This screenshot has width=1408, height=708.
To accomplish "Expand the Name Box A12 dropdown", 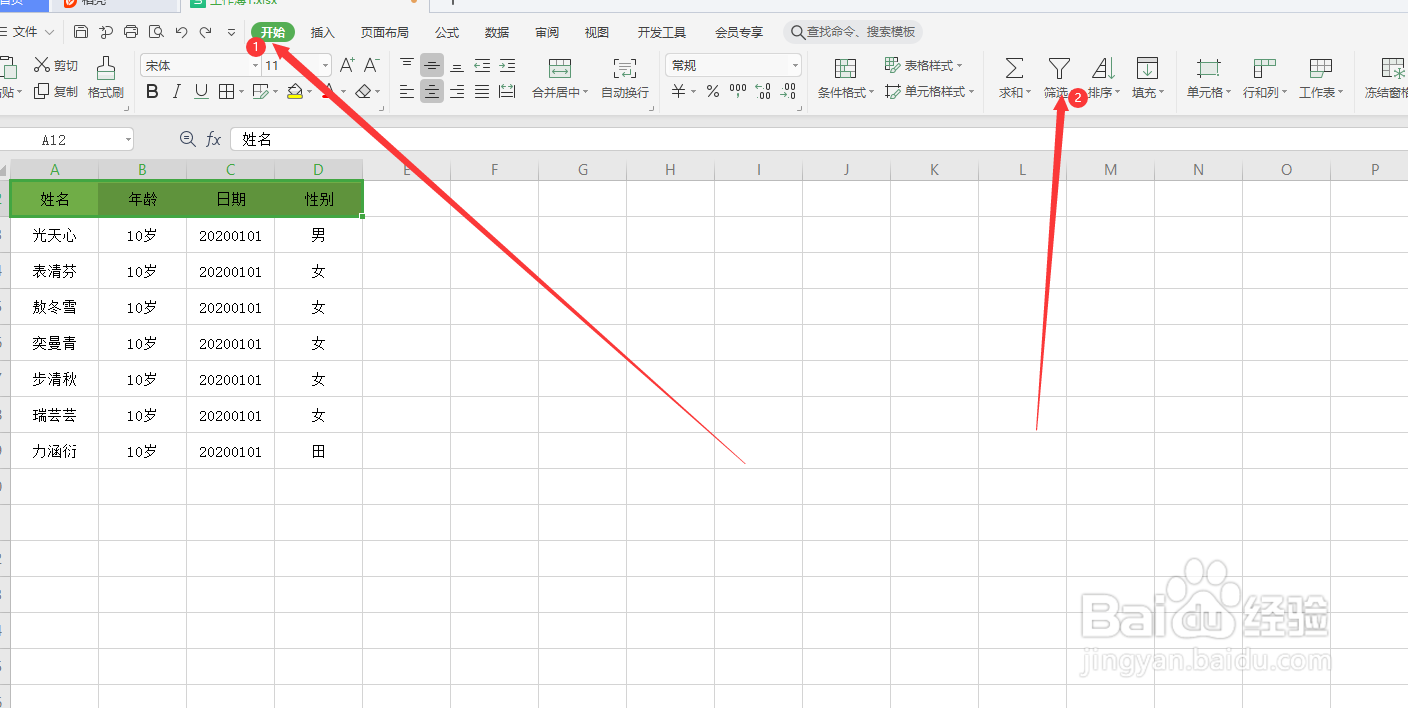I will (x=128, y=139).
